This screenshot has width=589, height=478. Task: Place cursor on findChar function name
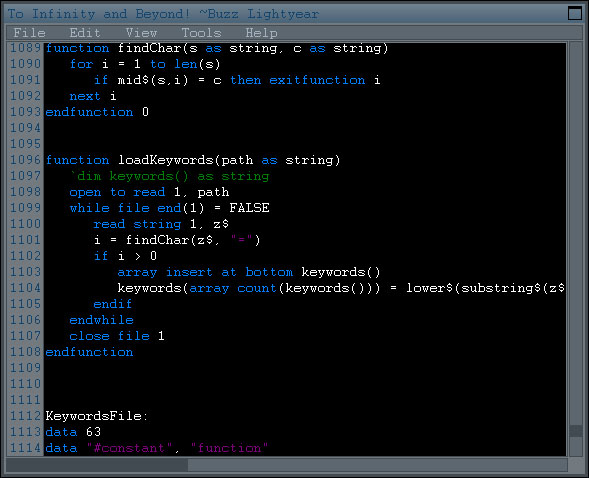tap(150, 48)
